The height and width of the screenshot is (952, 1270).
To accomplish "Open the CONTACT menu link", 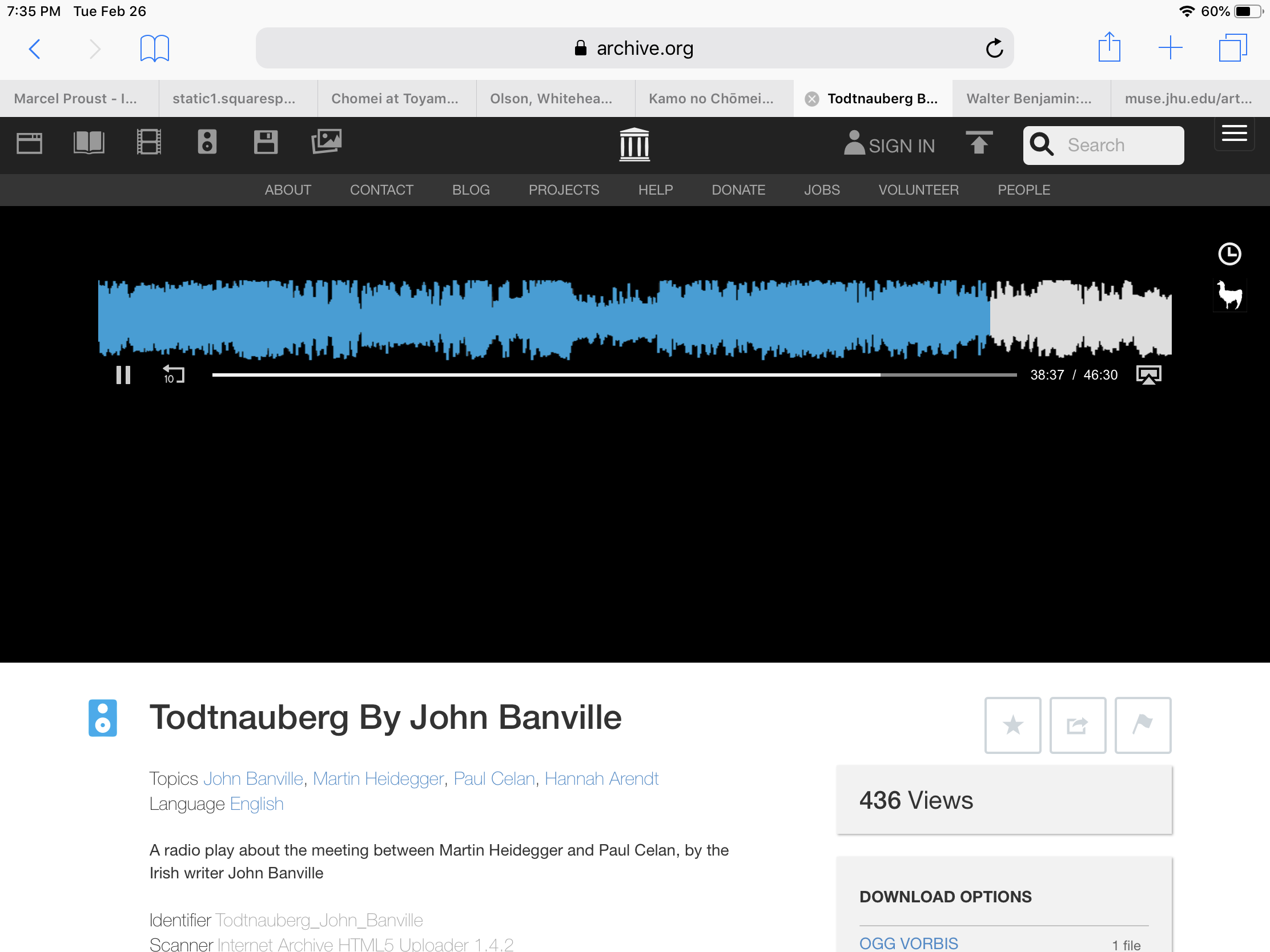I will pos(381,190).
